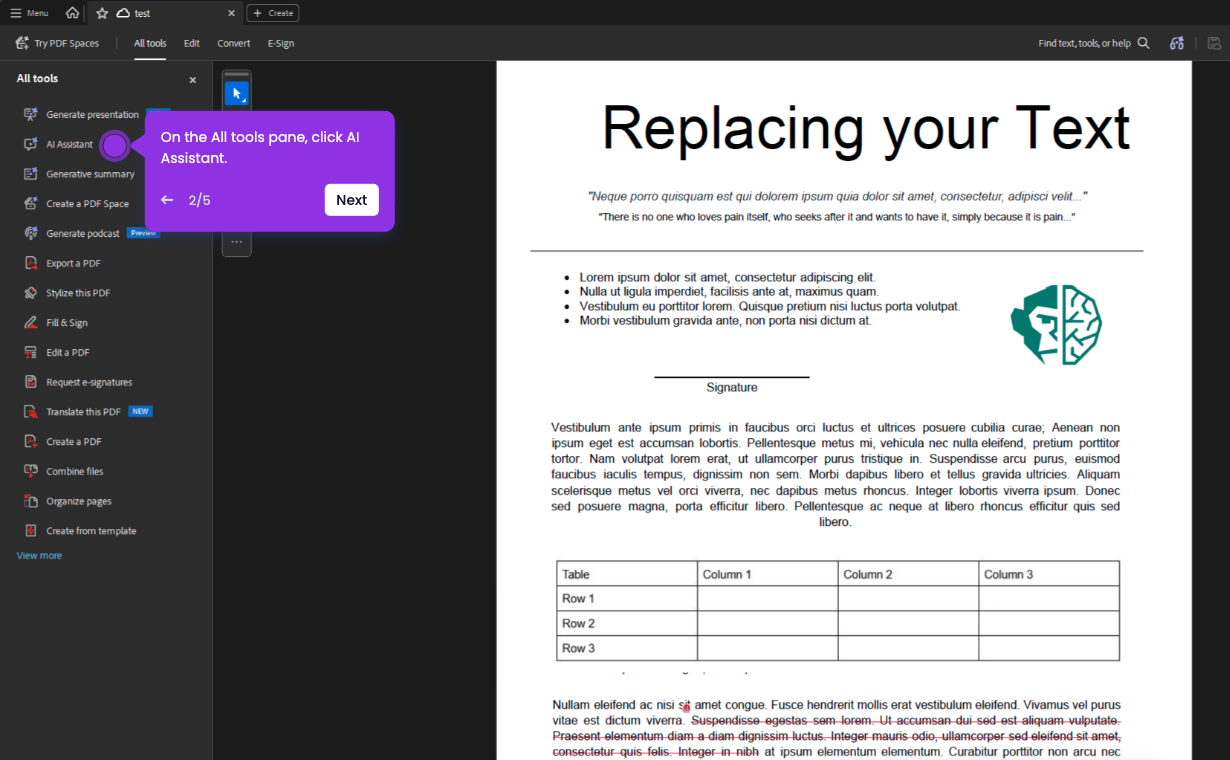Click the 'Signature' label in the document
Screen dimensions: 1230x760
tap(732, 387)
